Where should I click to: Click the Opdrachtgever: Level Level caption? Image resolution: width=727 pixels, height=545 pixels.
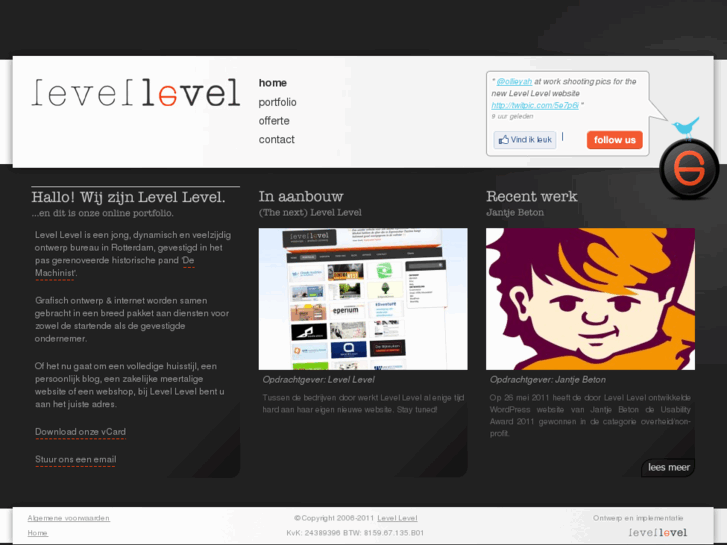tap(319, 380)
